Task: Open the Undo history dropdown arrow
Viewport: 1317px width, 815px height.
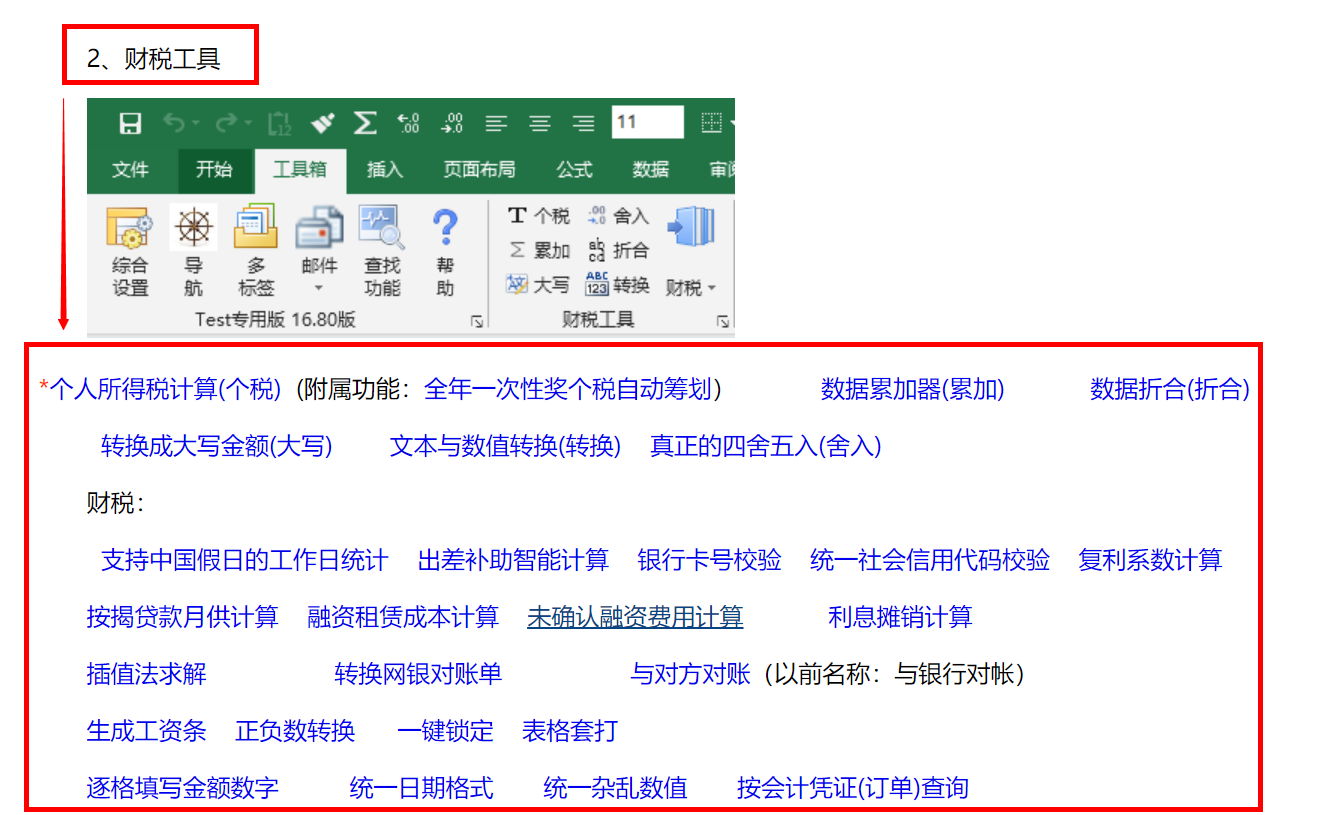Action: (197, 123)
